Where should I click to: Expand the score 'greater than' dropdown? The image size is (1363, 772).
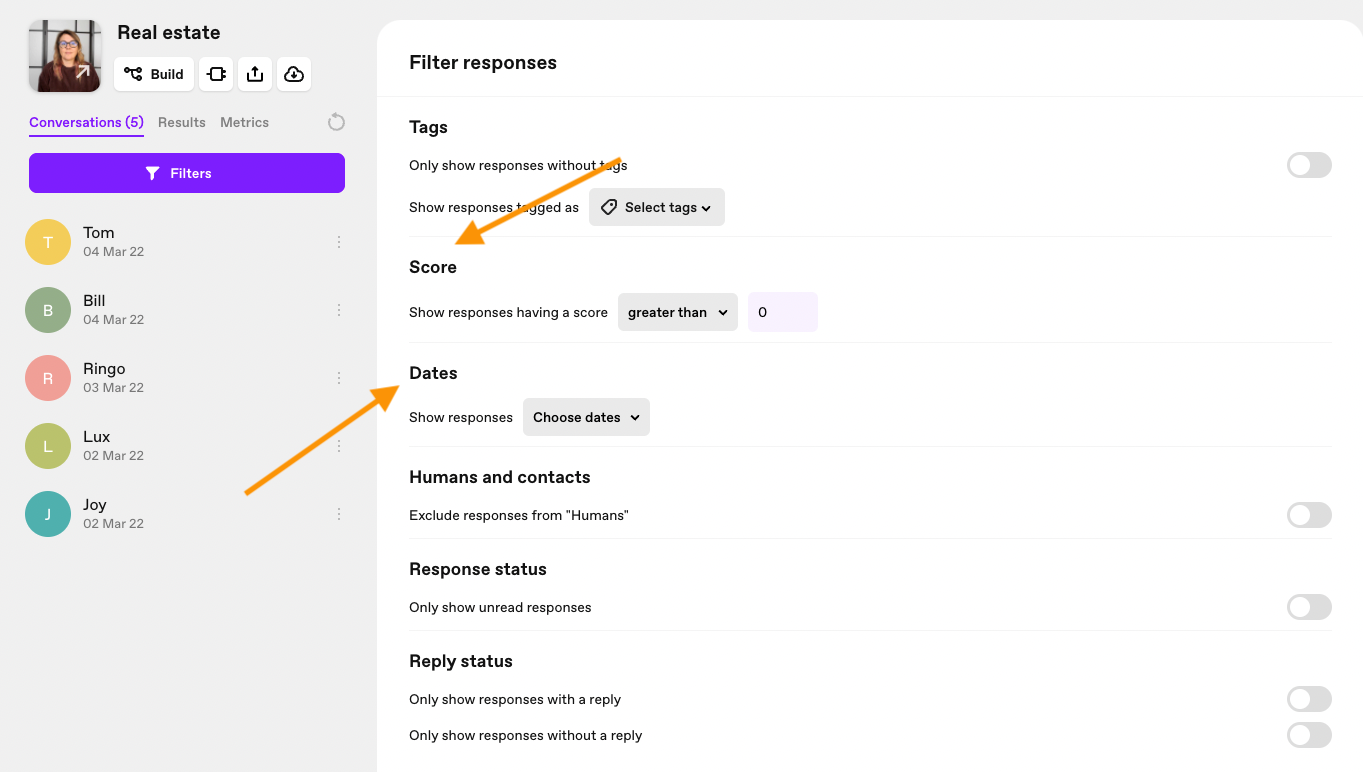[x=677, y=312]
